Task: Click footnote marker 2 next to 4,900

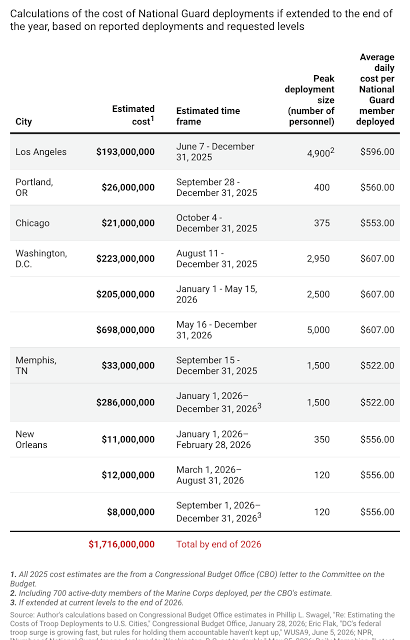Action: (332, 150)
